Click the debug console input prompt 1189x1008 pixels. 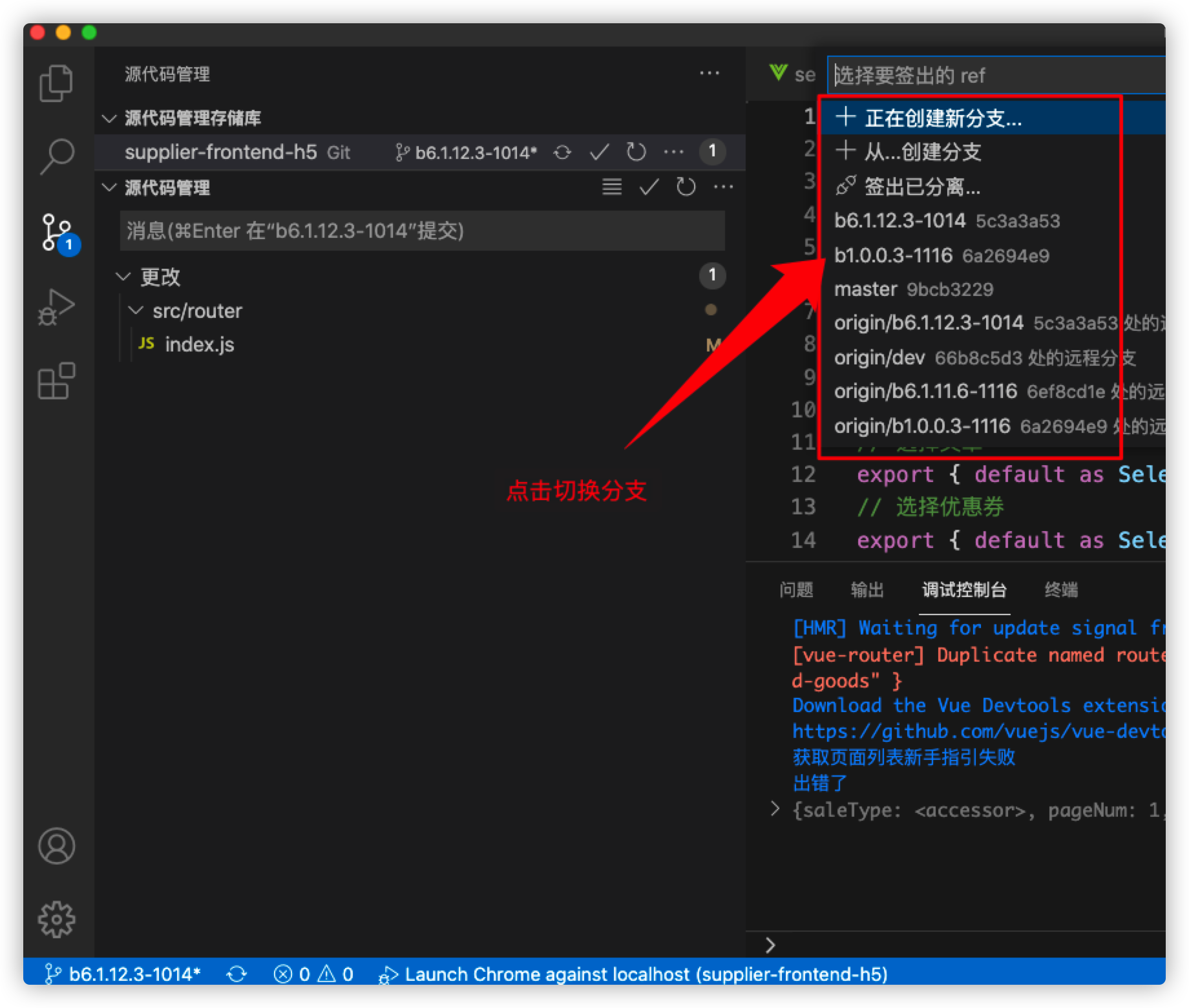[x=969, y=945]
